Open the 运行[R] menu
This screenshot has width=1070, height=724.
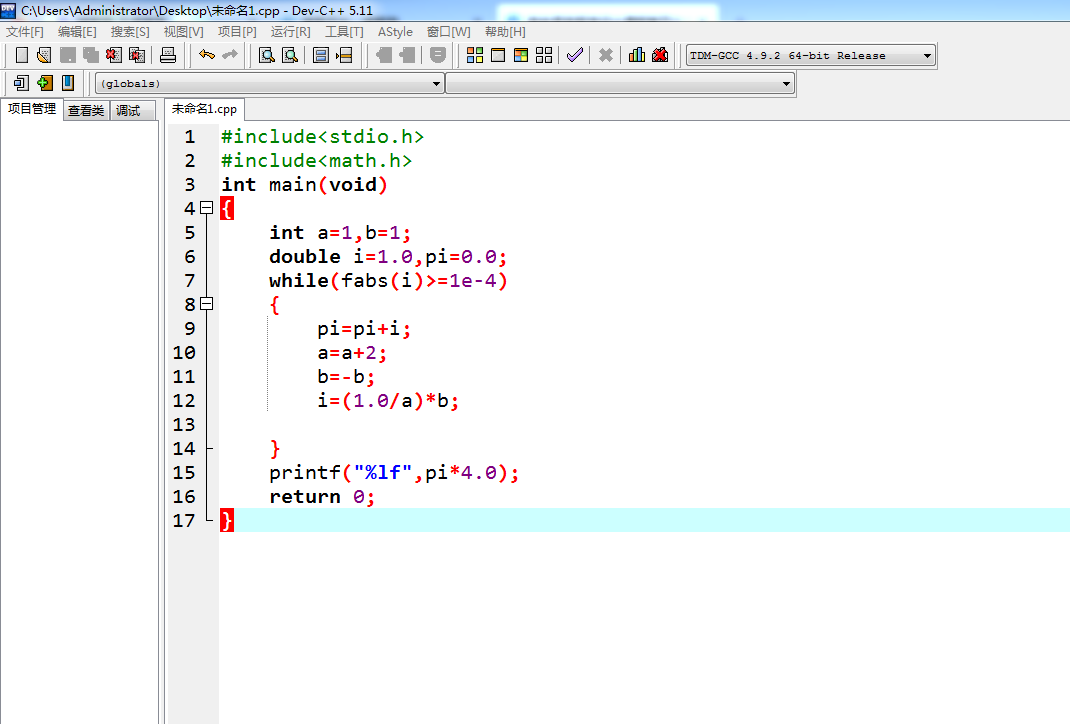point(290,32)
